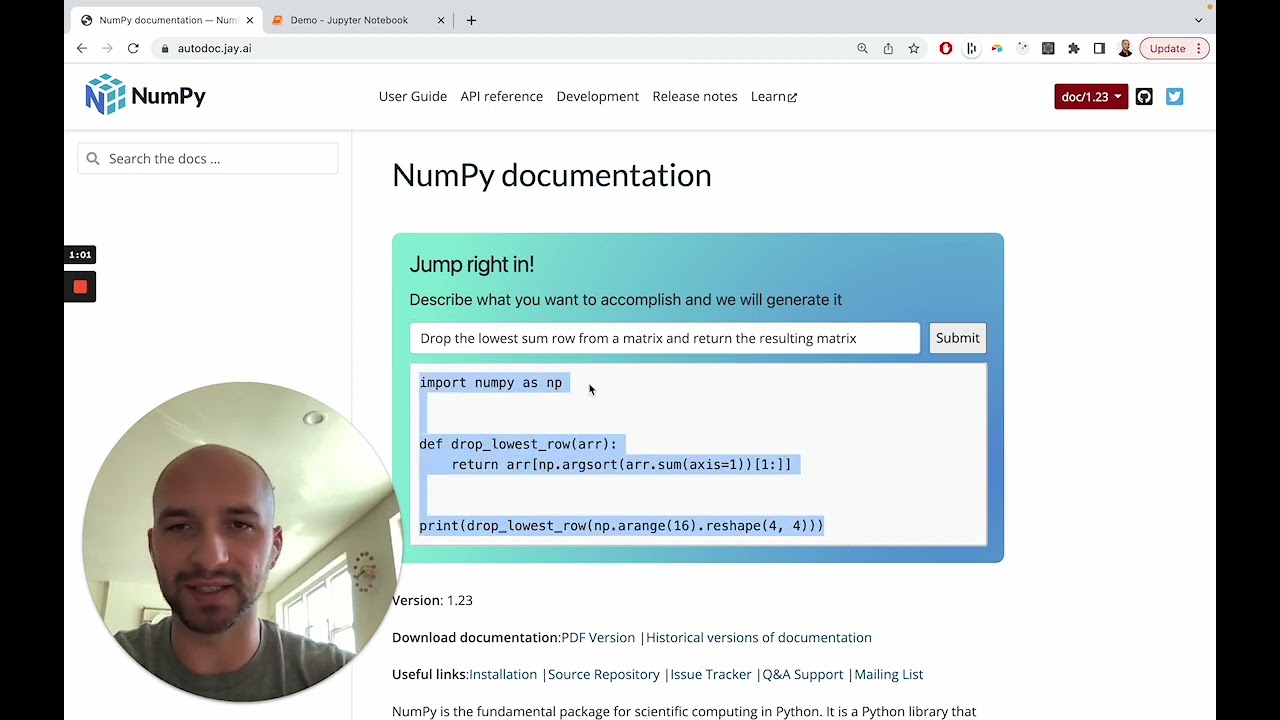Focus the Search the docs field
Image resolution: width=1280 pixels, height=720 pixels.
pyautogui.click(x=208, y=158)
